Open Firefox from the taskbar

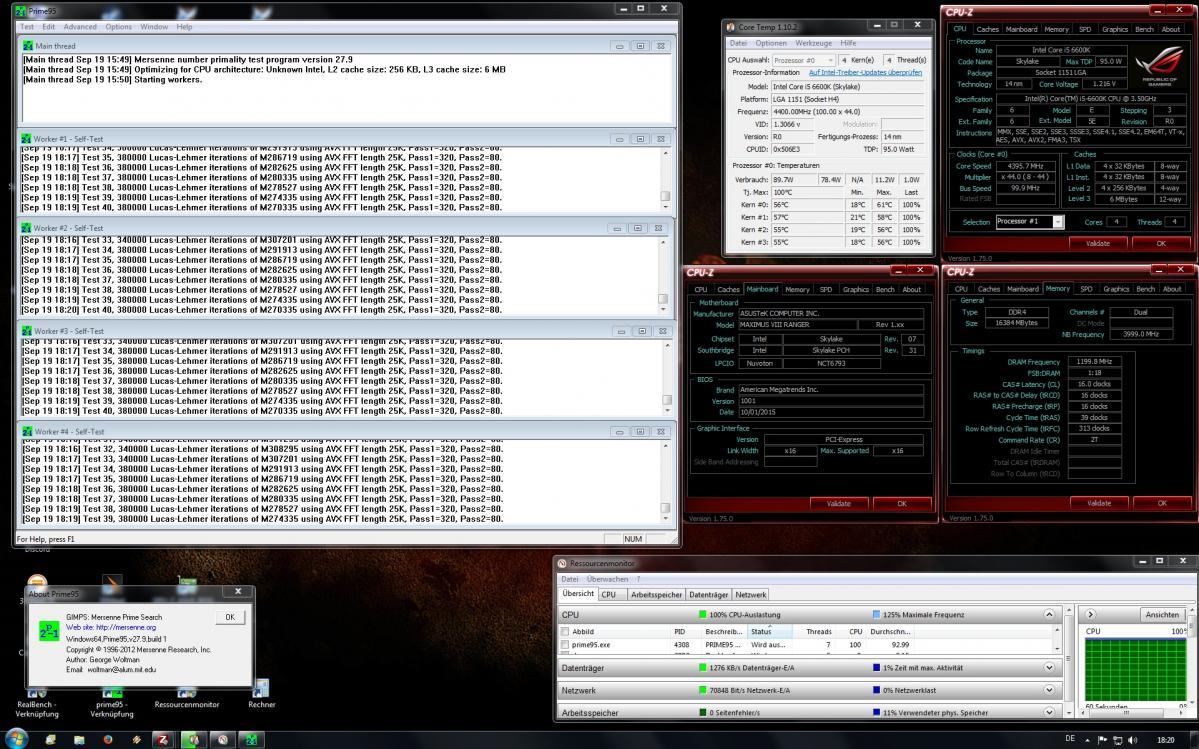(x=108, y=740)
